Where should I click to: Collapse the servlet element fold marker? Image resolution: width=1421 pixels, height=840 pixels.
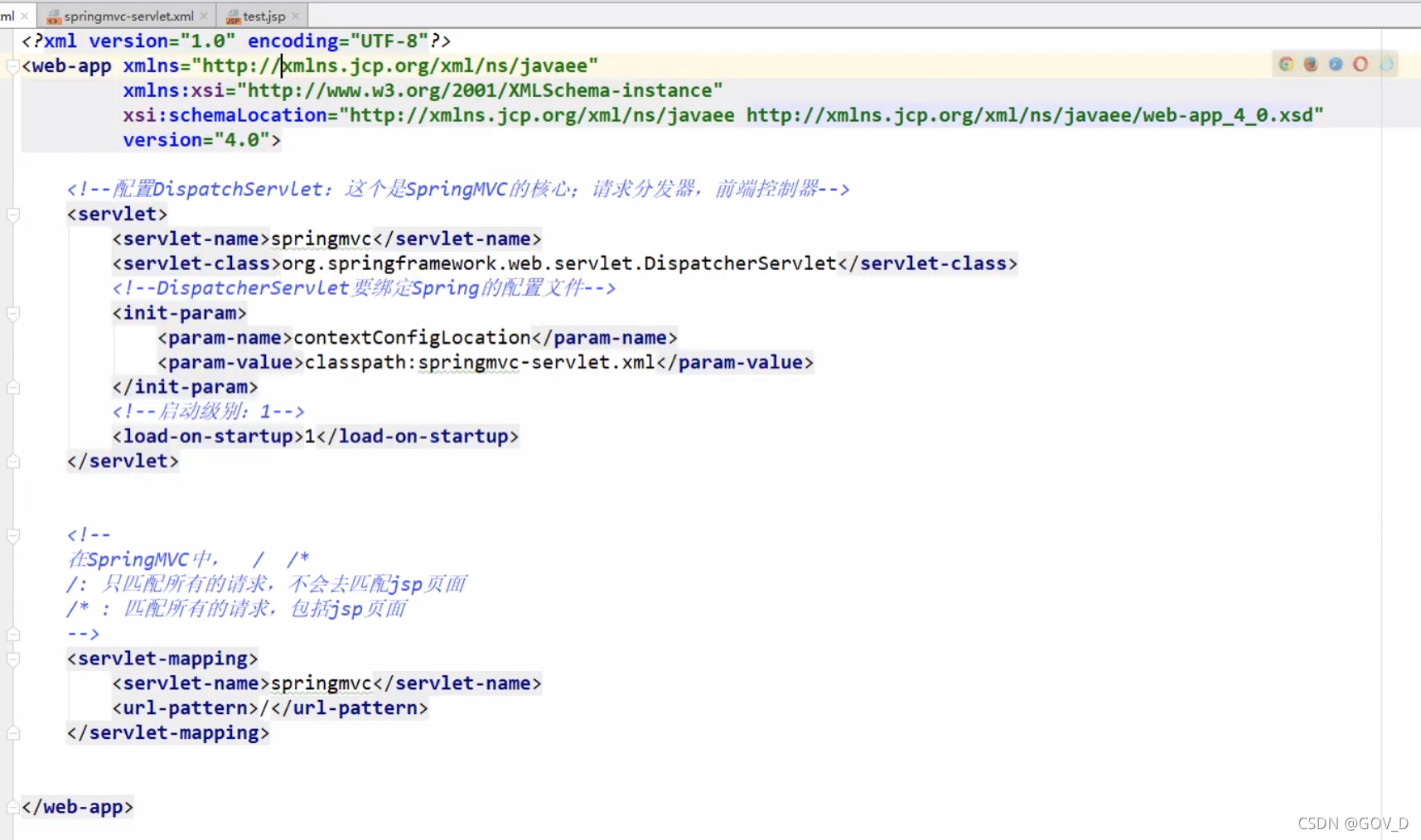[13, 215]
